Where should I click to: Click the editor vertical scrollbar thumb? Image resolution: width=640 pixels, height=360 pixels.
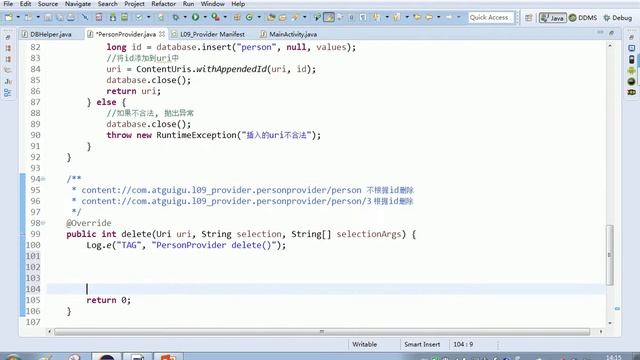610,255
